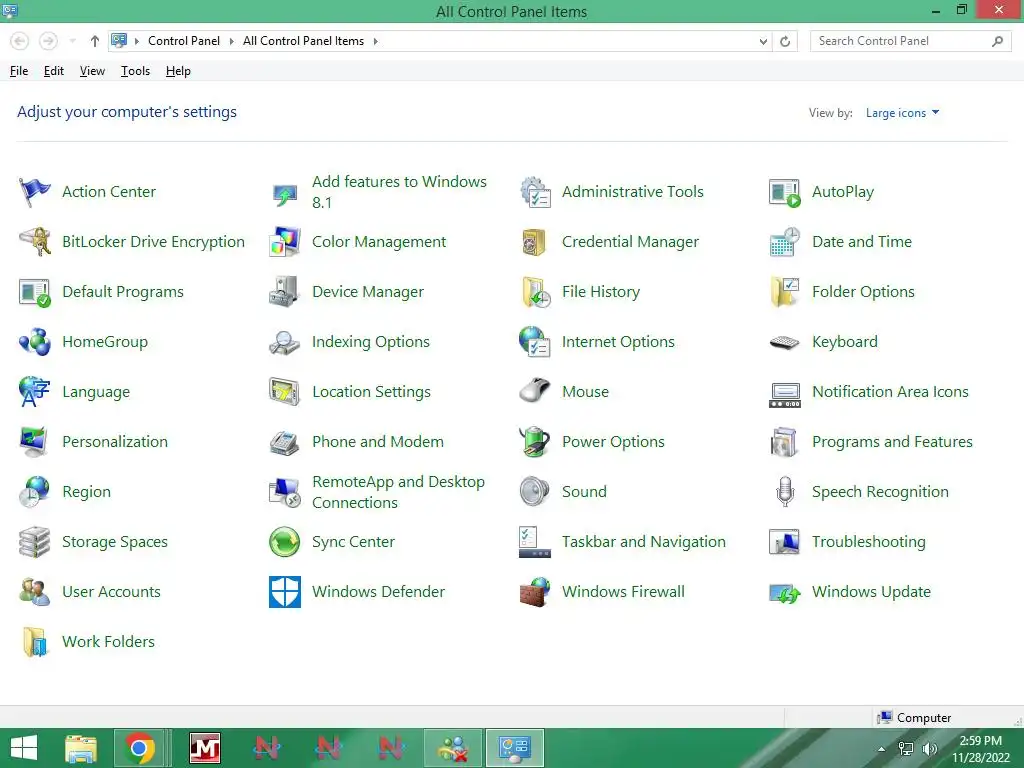
Task: Open Google Chrome from the taskbar
Action: (x=138, y=748)
